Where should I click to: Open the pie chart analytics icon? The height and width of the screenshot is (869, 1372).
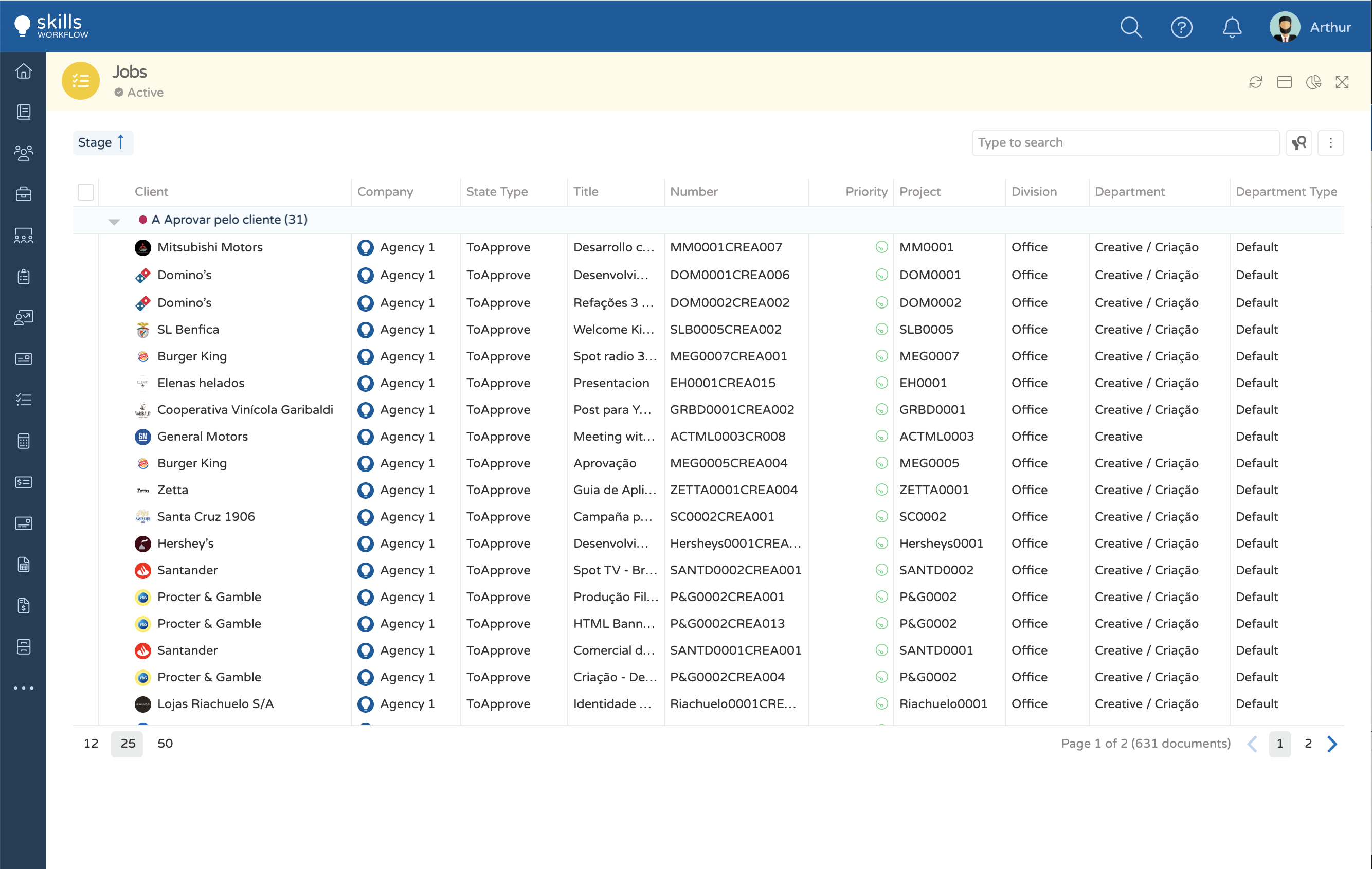(1313, 82)
